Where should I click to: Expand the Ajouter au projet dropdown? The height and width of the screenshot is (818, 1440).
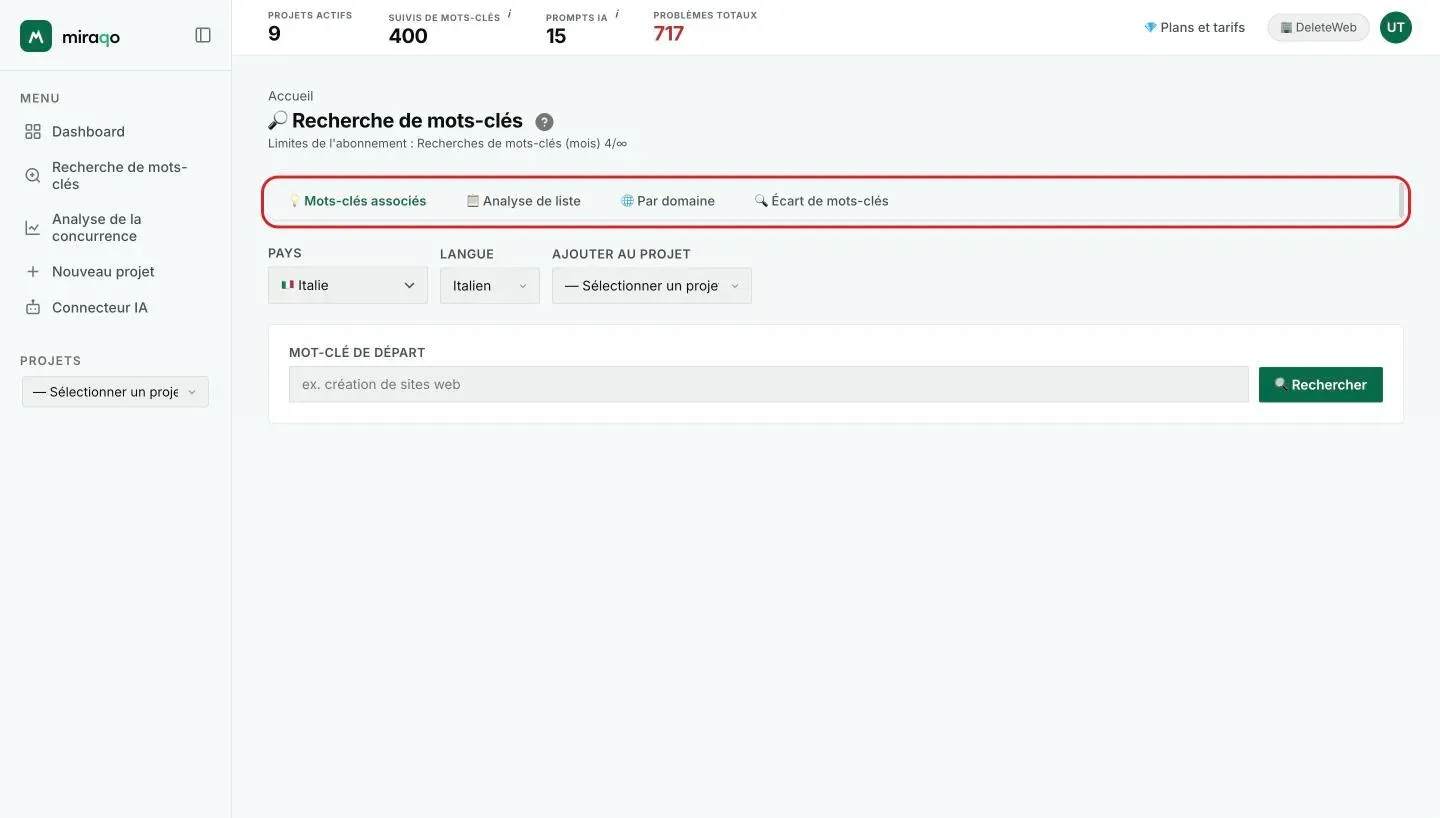click(652, 285)
